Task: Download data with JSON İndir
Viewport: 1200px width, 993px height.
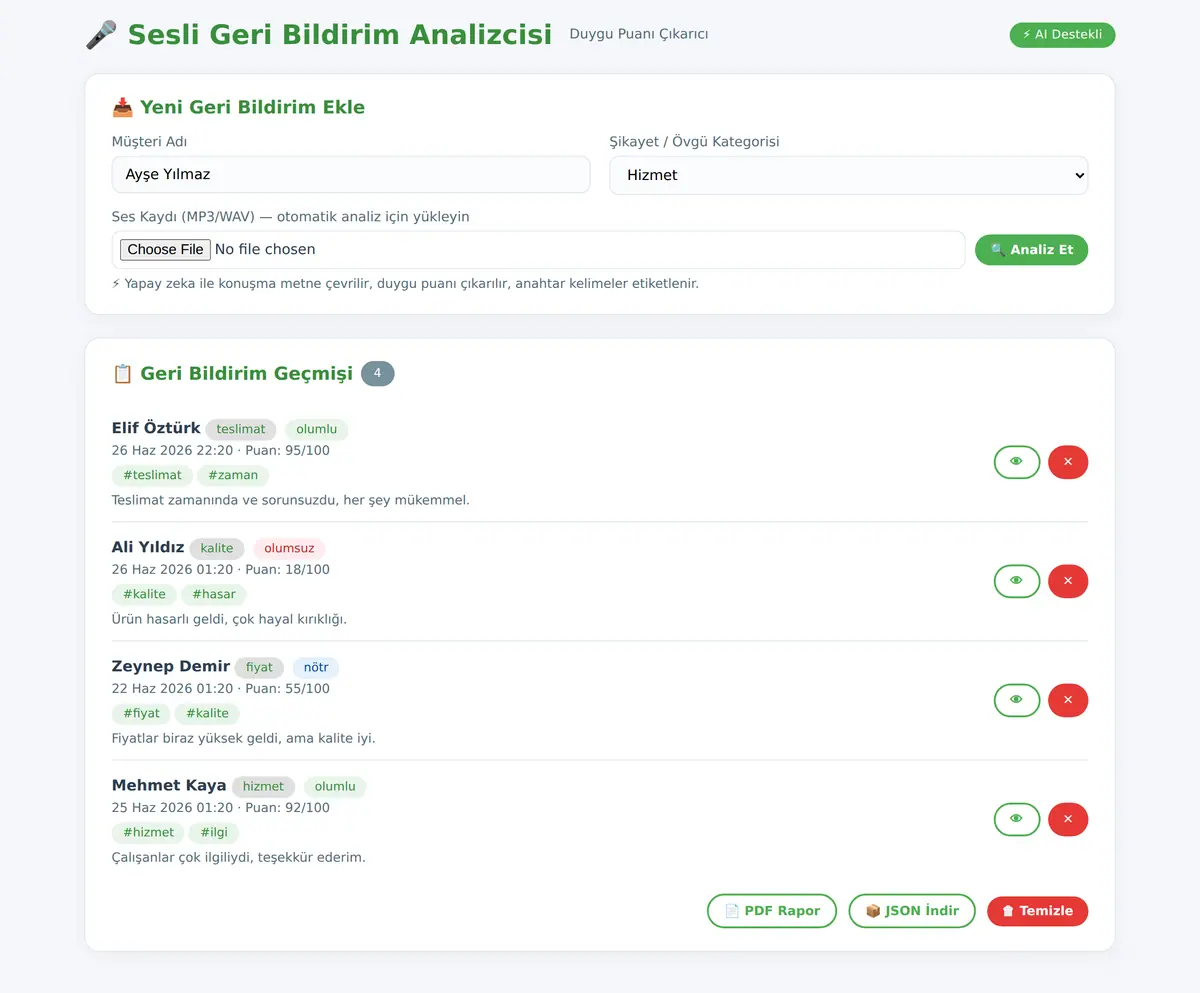Action: click(x=912, y=911)
